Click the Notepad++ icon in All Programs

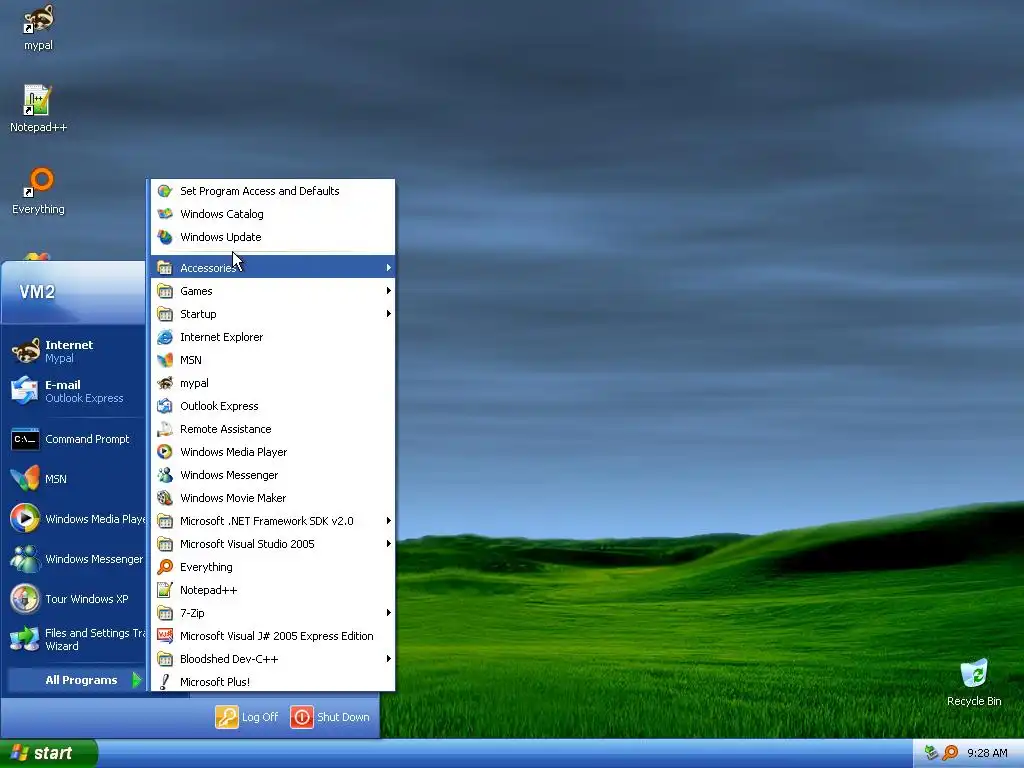pos(165,590)
